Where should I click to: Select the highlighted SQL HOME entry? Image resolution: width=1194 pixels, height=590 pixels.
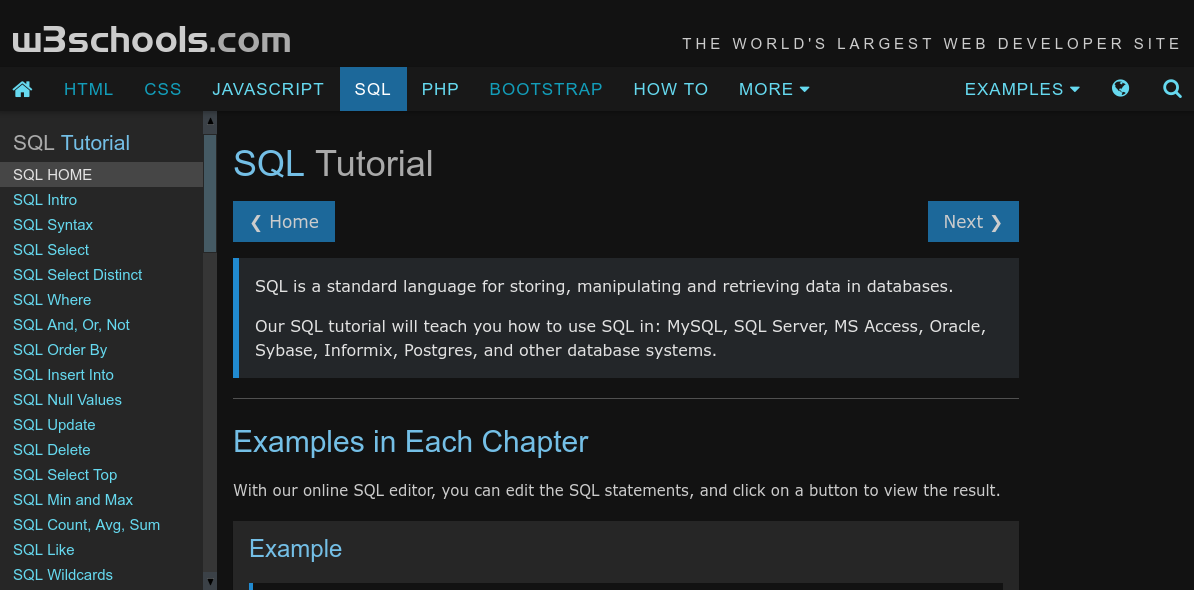click(x=52, y=174)
